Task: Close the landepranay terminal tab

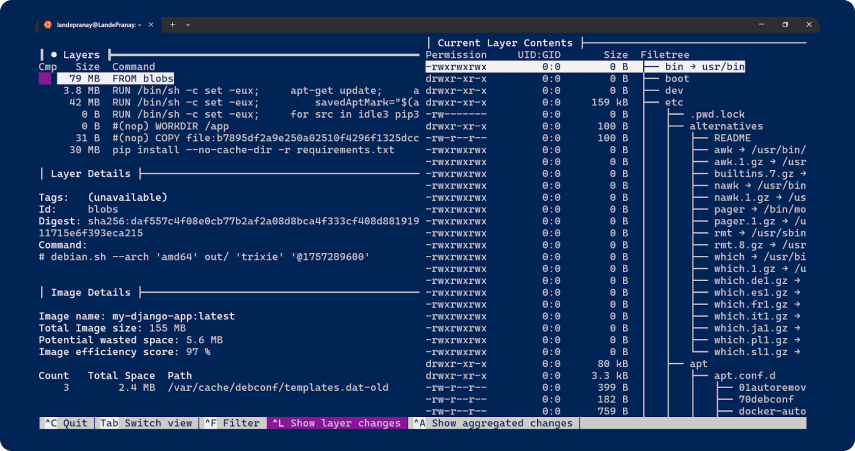Action: 152,23
